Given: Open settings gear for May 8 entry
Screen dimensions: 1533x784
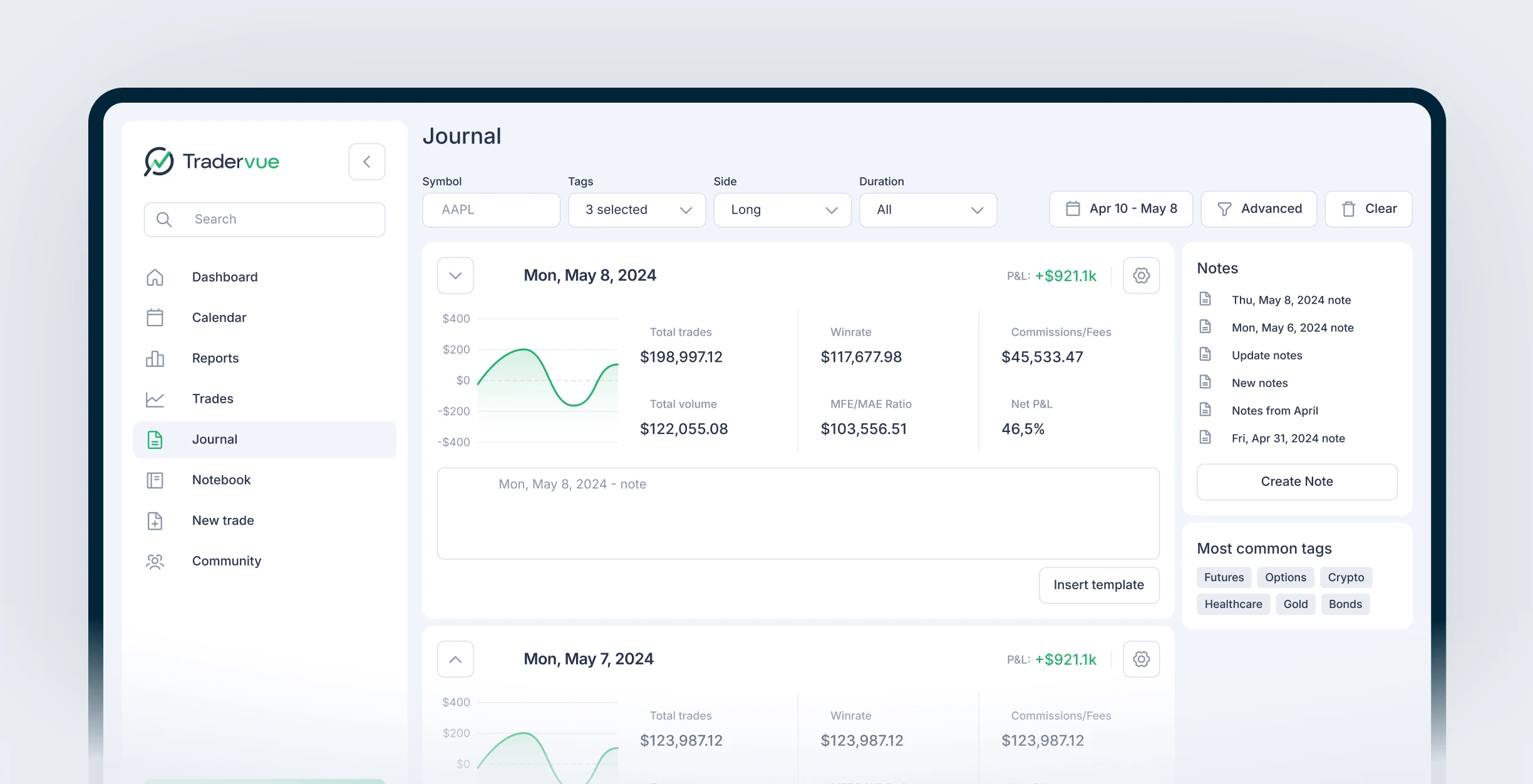Looking at the screenshot, I should 1142,276.
